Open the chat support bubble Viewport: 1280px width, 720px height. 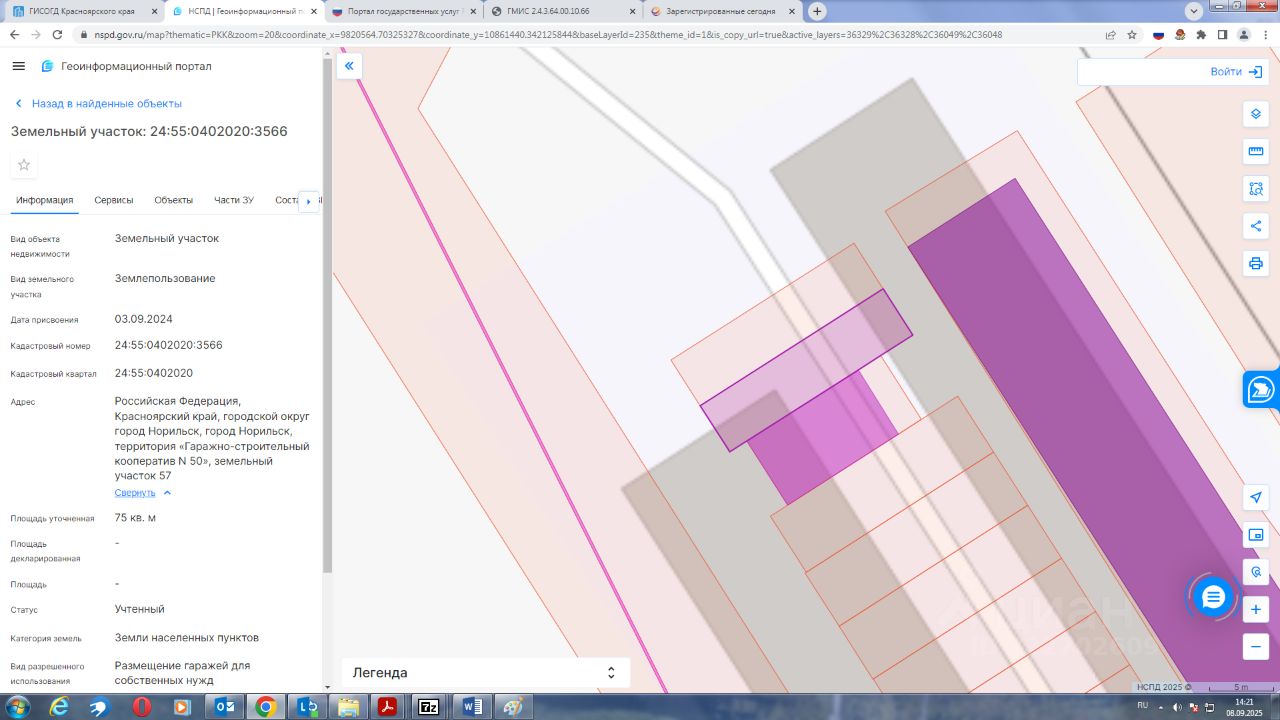[1213, 597]
